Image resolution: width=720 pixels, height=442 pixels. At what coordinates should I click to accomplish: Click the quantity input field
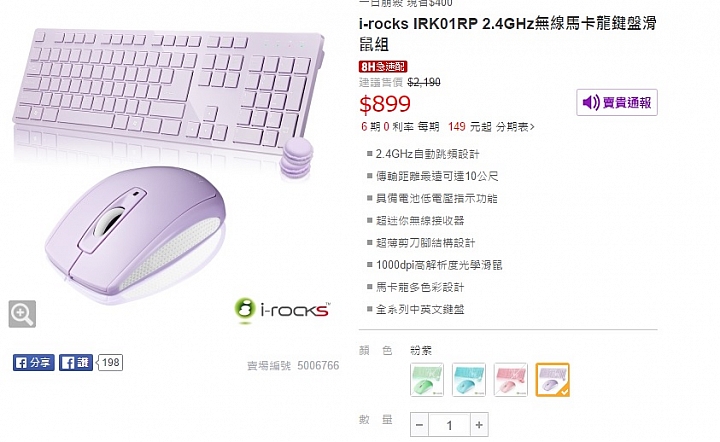point(449,425)
